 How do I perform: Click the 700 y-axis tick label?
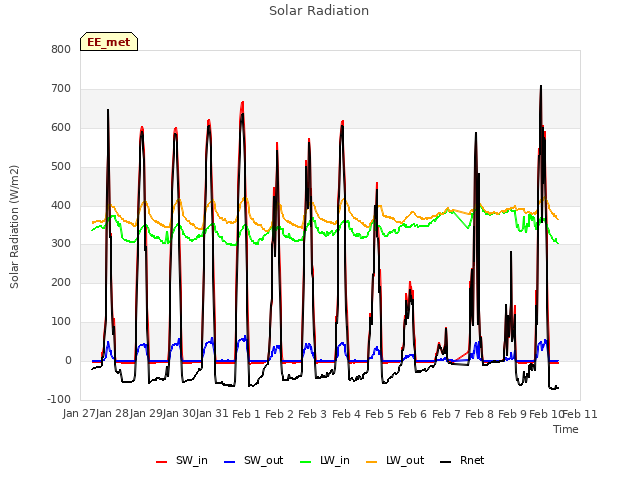click(61, 89)
